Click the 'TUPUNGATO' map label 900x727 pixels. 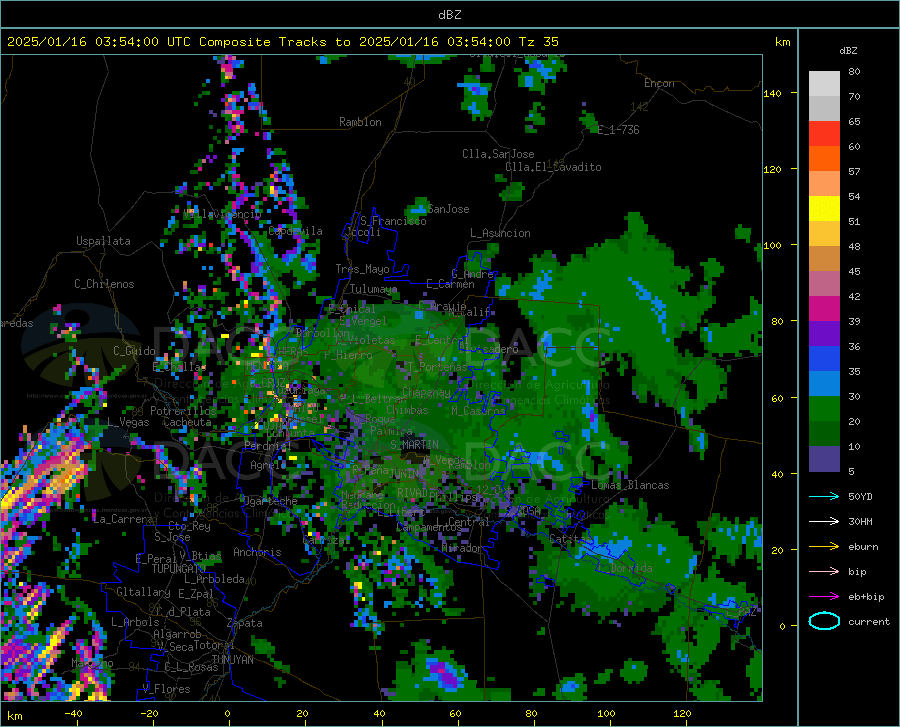[x=179, y=569]
